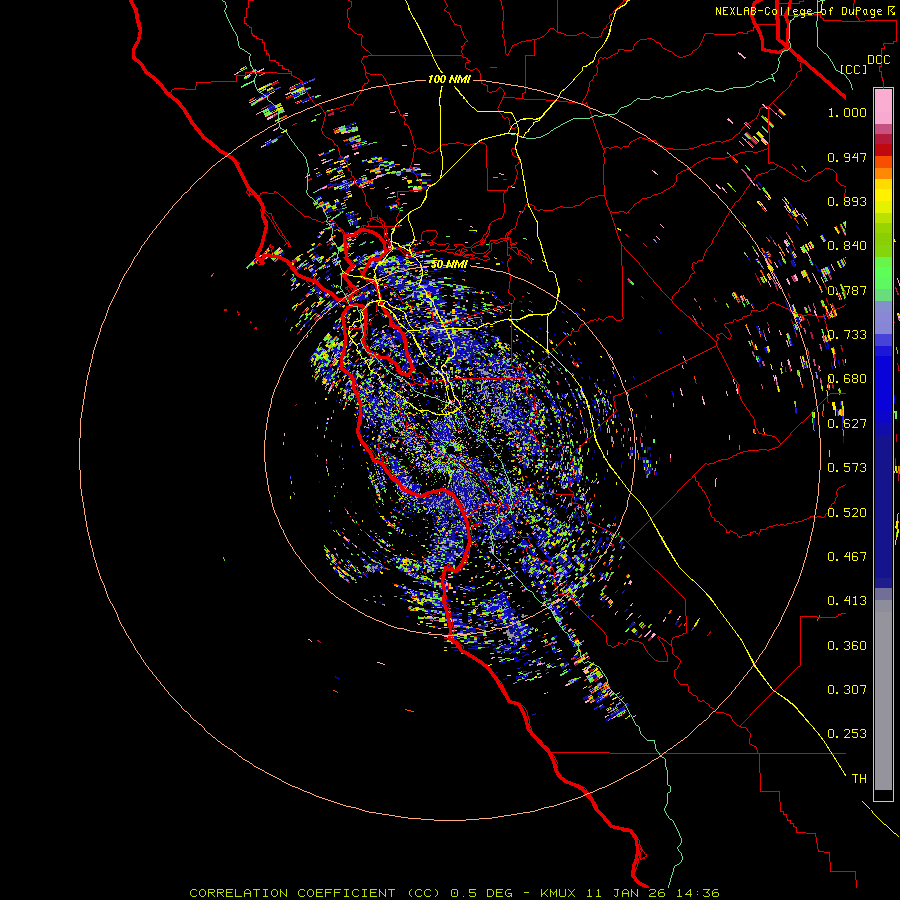Screen dimensions: 900x900
Task: Click the 0.733 legend value
Action: click(847, 335)
